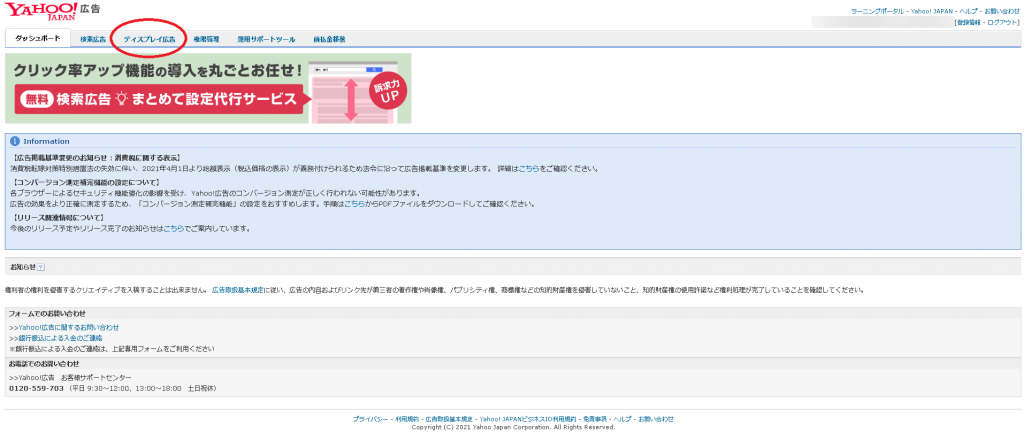Click the 広告掲載基準変更のお知らせ heading
This screenshot has width=1024, height=441.
point(96,158)
